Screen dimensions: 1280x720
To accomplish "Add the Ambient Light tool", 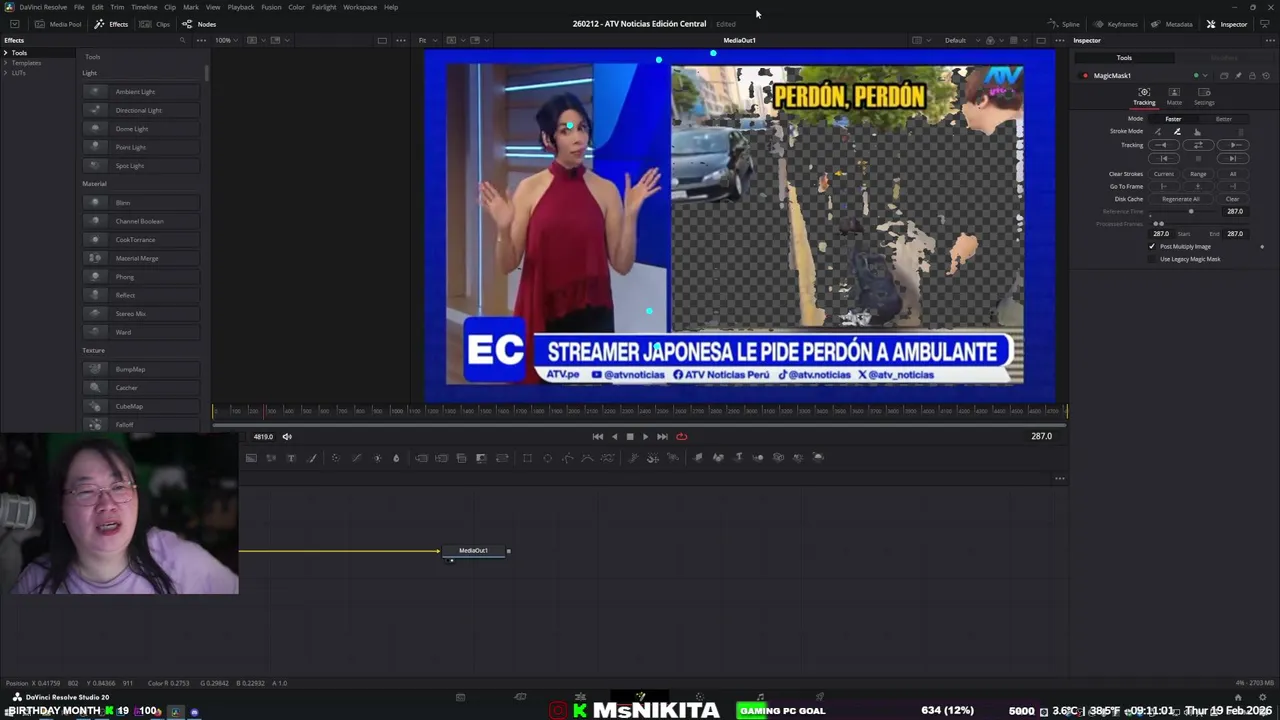I will pos(141,92).
